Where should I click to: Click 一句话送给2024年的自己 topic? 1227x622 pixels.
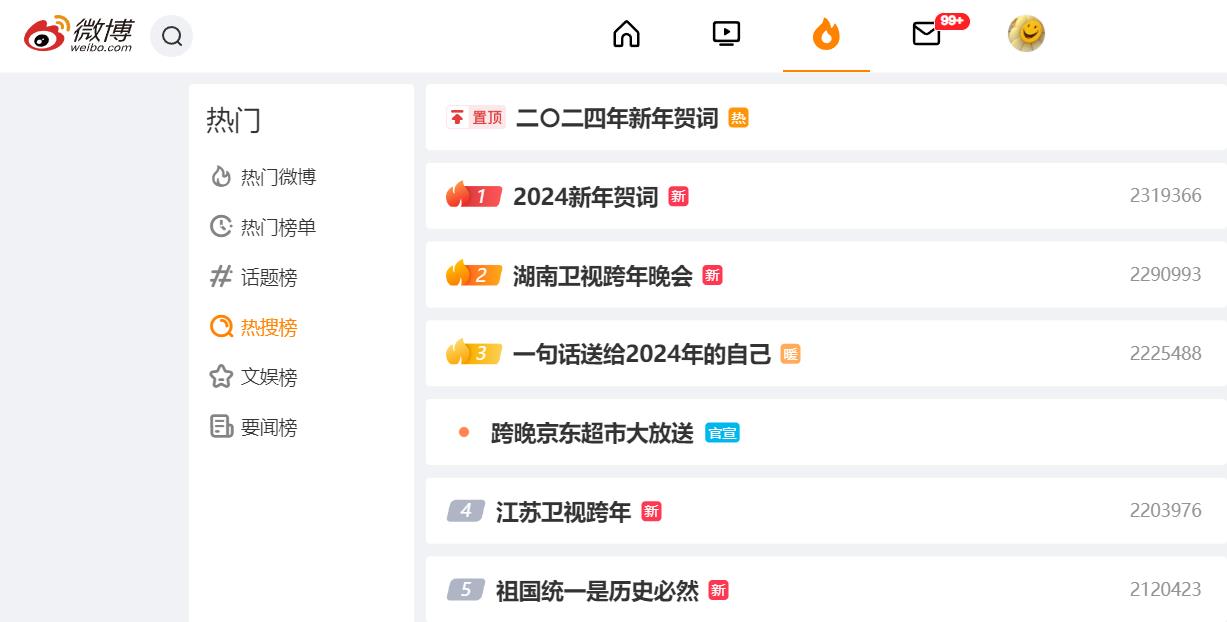point(641,354)
